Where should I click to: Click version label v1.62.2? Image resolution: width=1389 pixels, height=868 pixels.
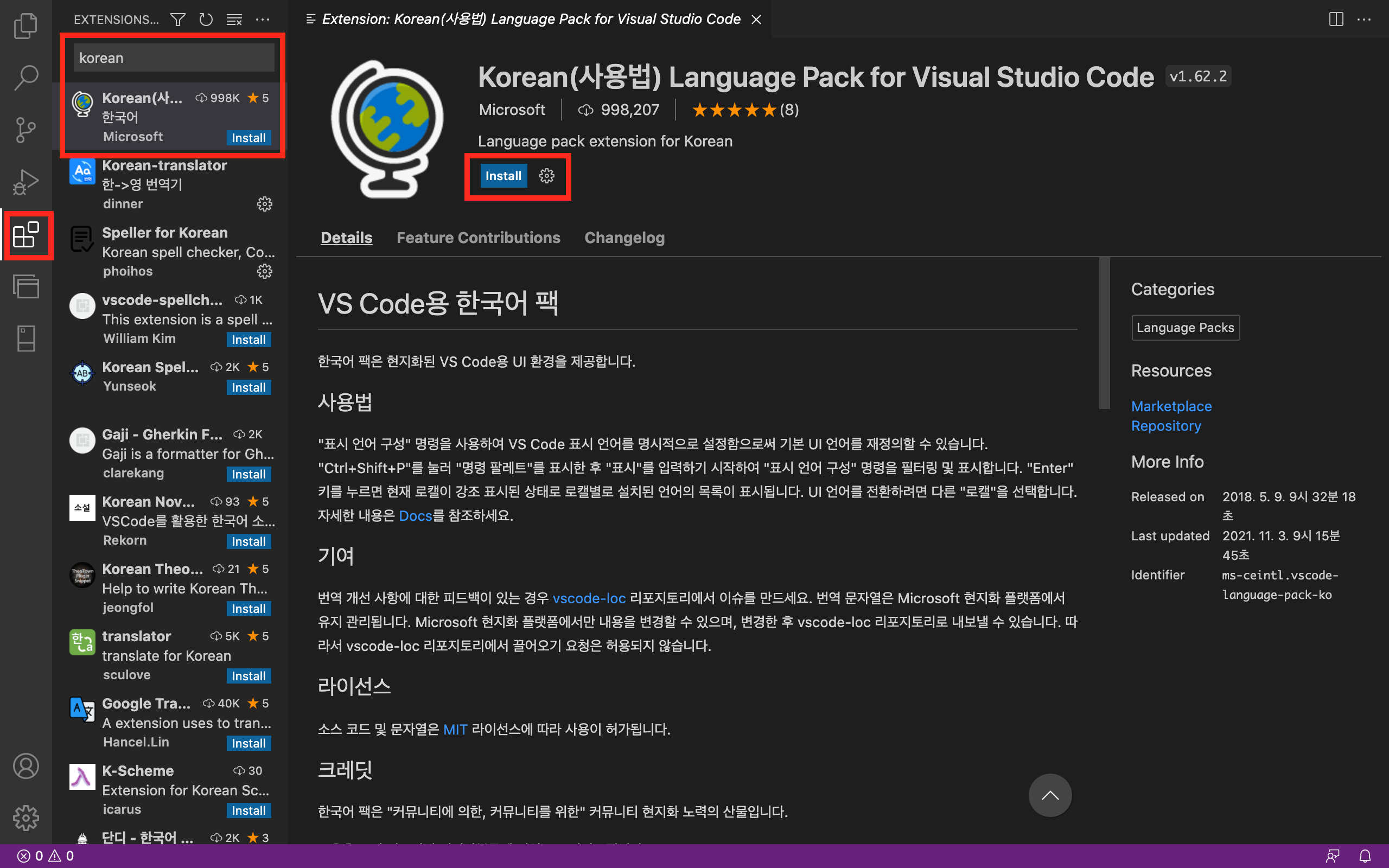coord(1198,76)
